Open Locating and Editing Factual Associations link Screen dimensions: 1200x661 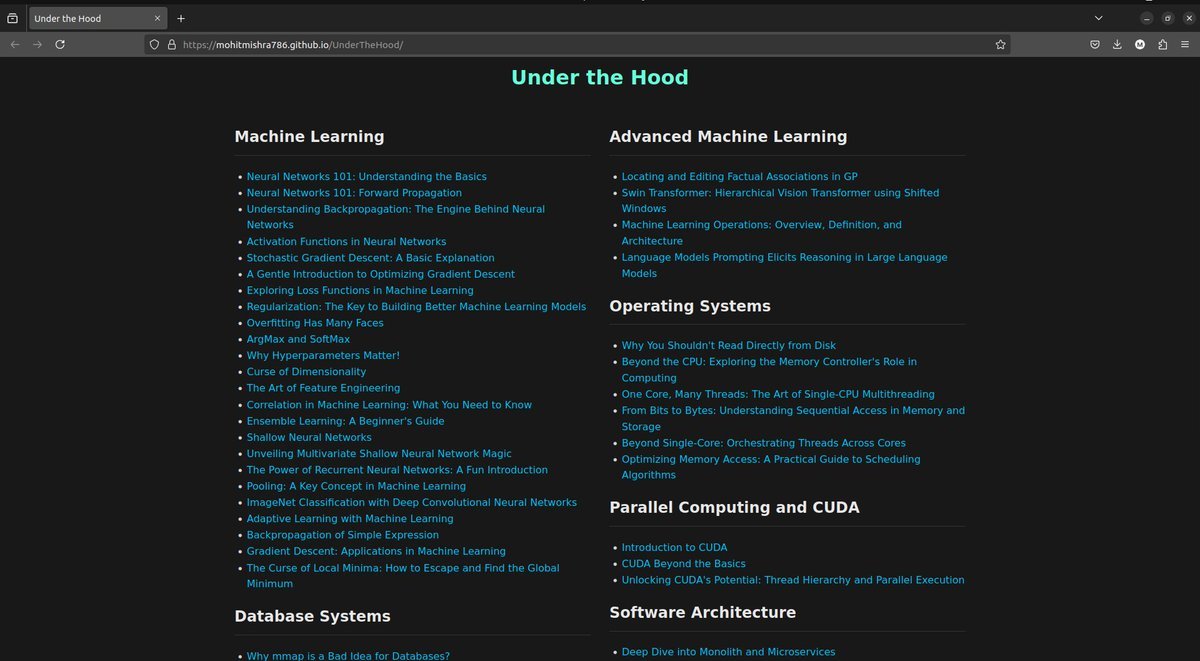[x=739, y=177]
